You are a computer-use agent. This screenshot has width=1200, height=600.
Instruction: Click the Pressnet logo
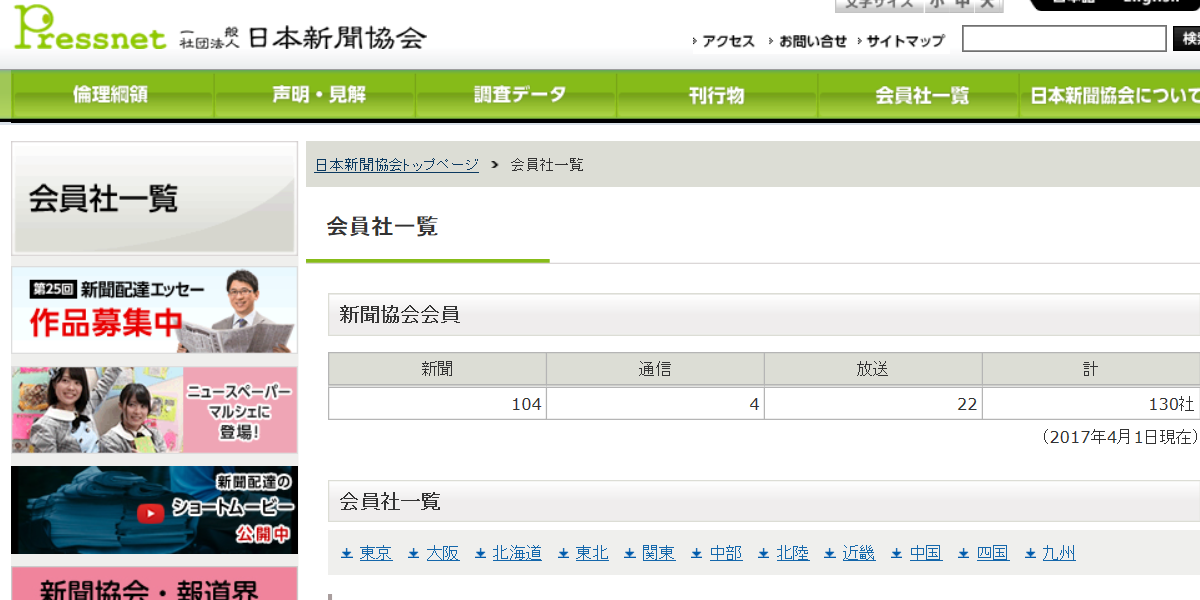coord(90,30)
